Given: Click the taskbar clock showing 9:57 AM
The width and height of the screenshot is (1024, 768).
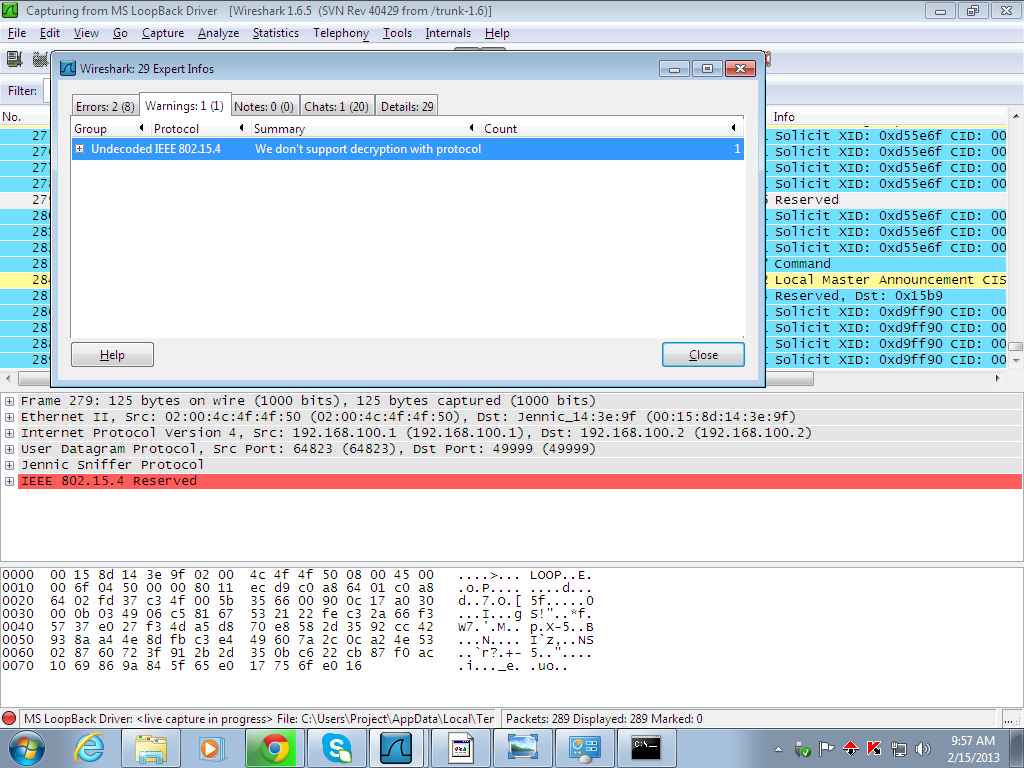Looking at the screenshot, I should [973, 749].
